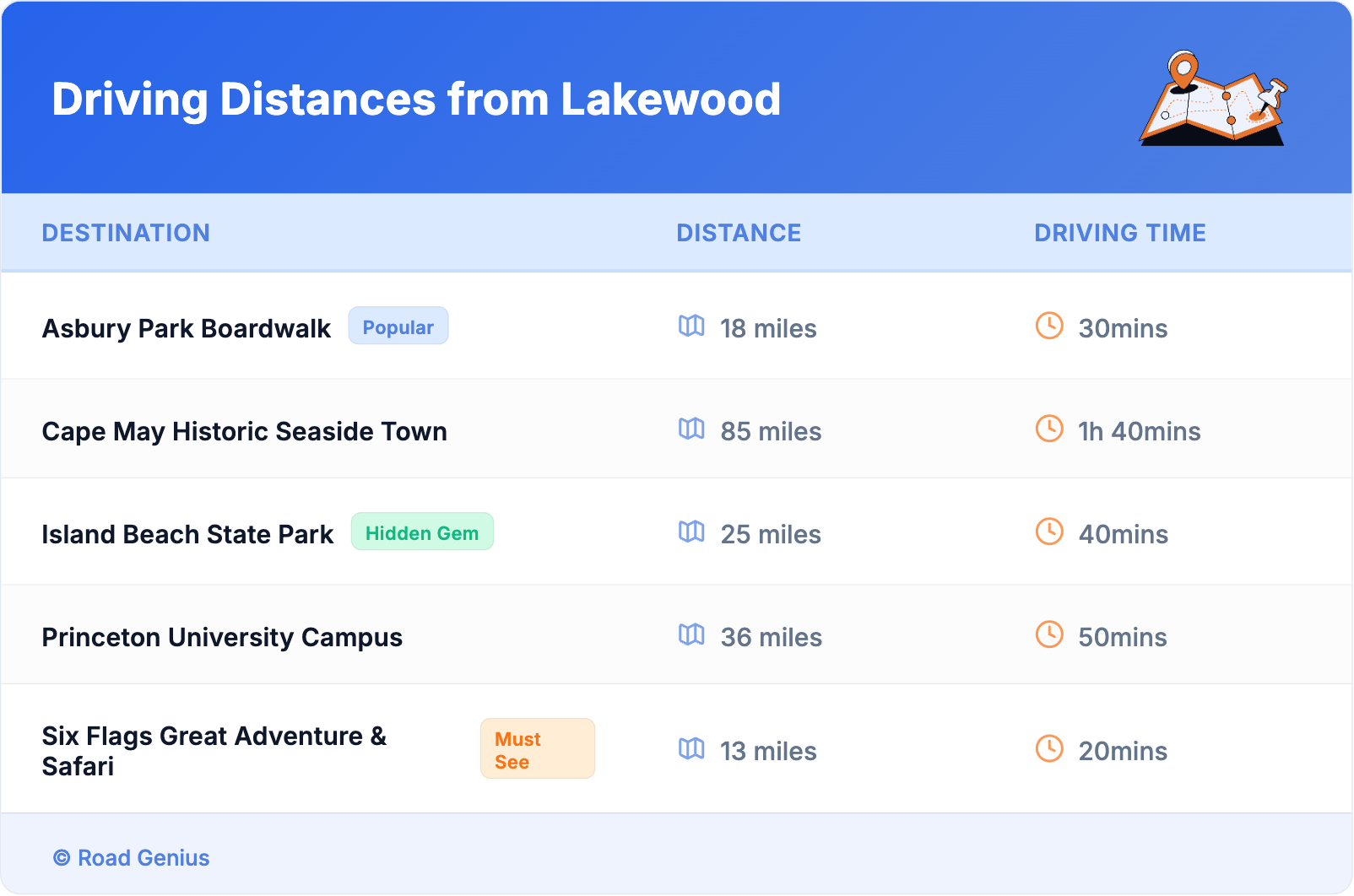The image size is (1354, 896).
Task: Click the Driving Time column header
Action: coord(1119,233)
